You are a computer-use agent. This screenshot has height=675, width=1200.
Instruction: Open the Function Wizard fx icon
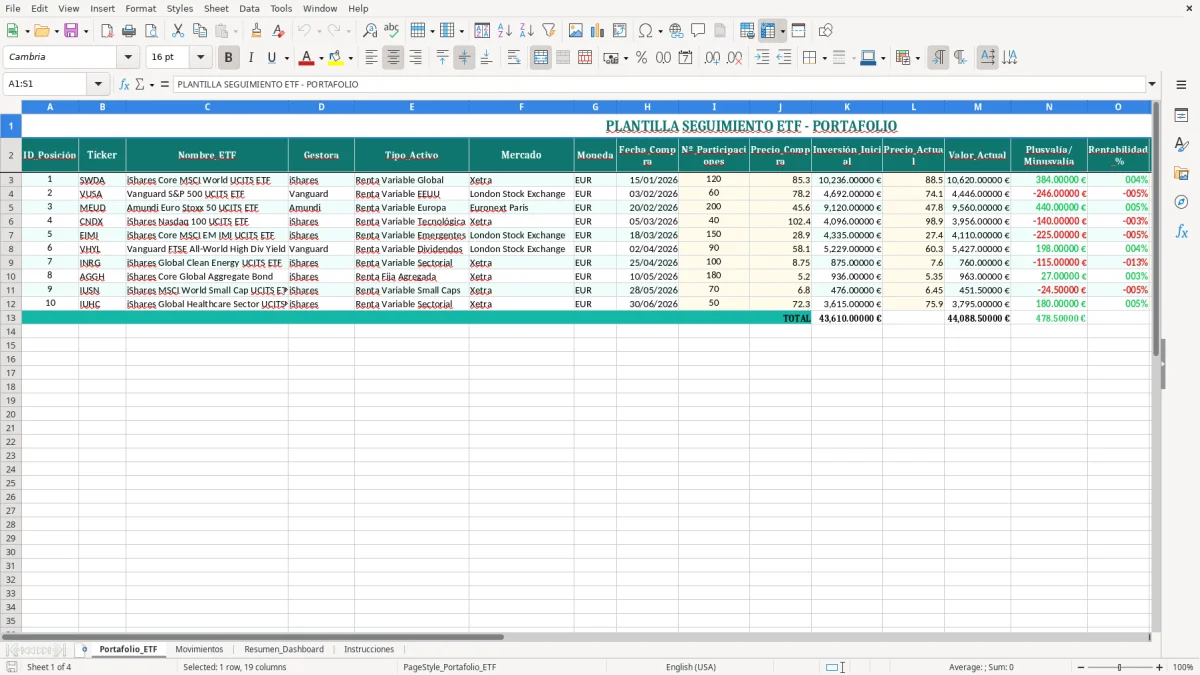[x=125, y=84]
